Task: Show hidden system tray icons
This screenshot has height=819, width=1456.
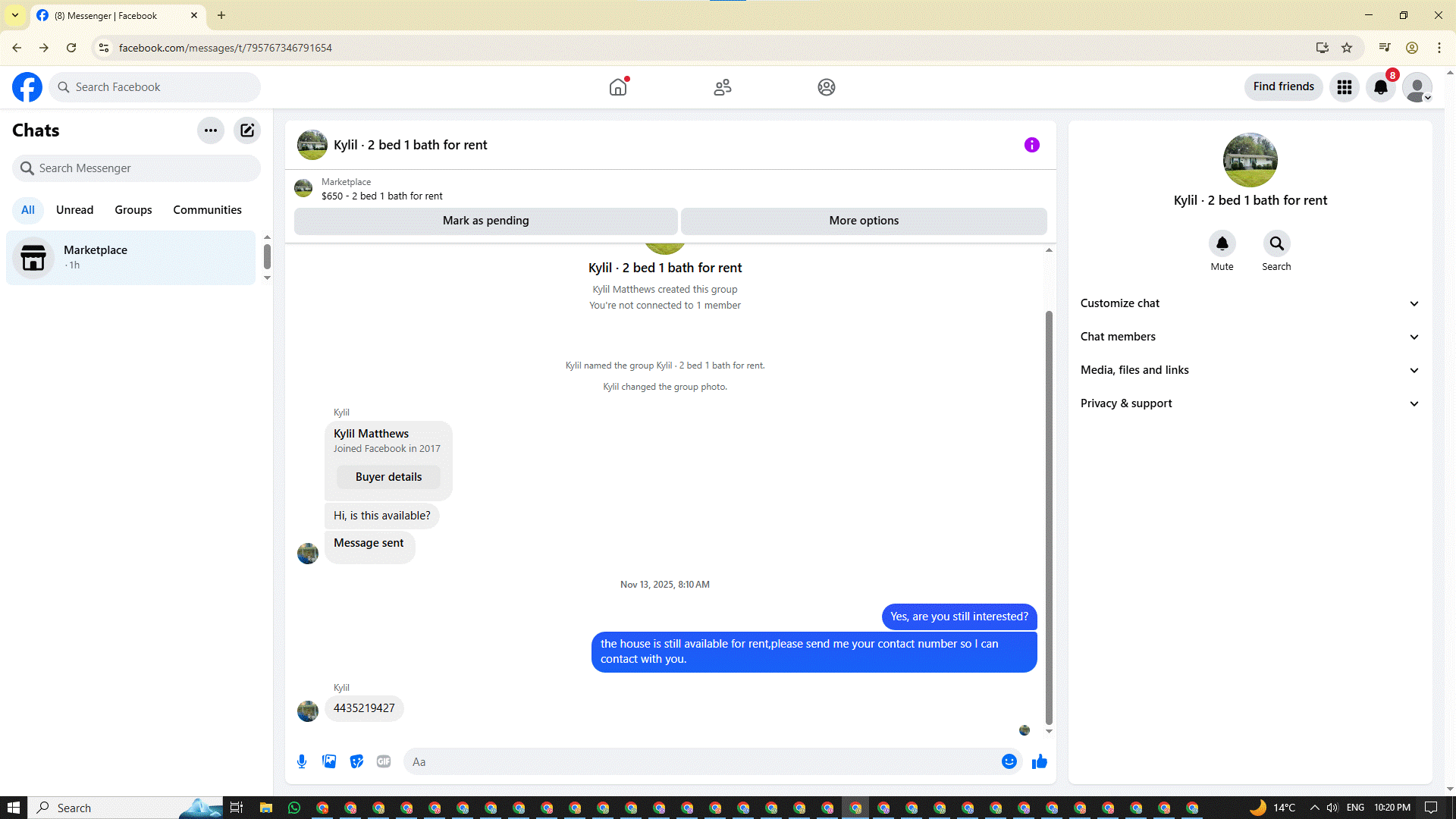Action: click(x=1314, y=808)
